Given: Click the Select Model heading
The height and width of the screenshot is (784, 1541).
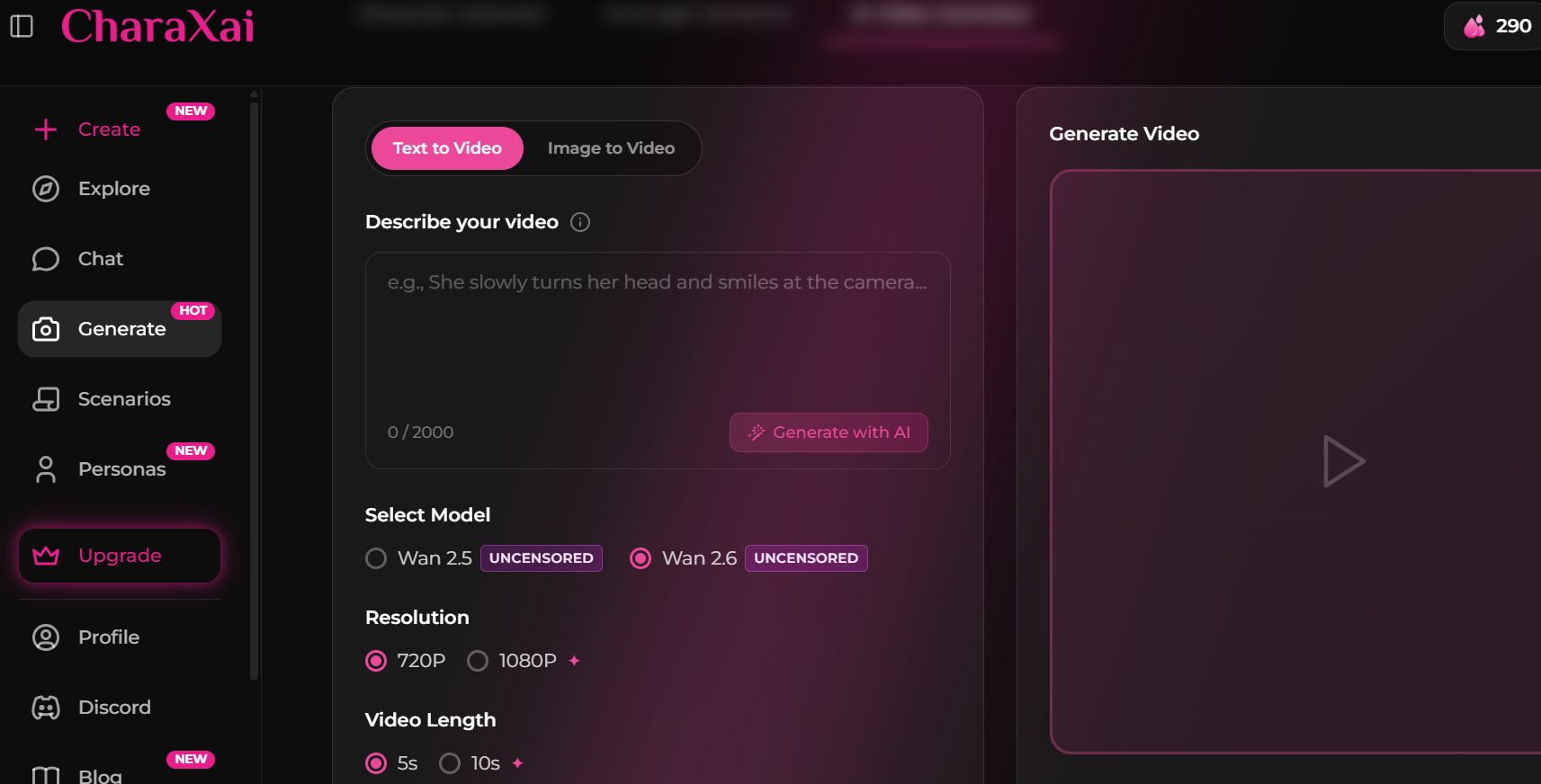Looking at the screenshot, I should point(427,515).
